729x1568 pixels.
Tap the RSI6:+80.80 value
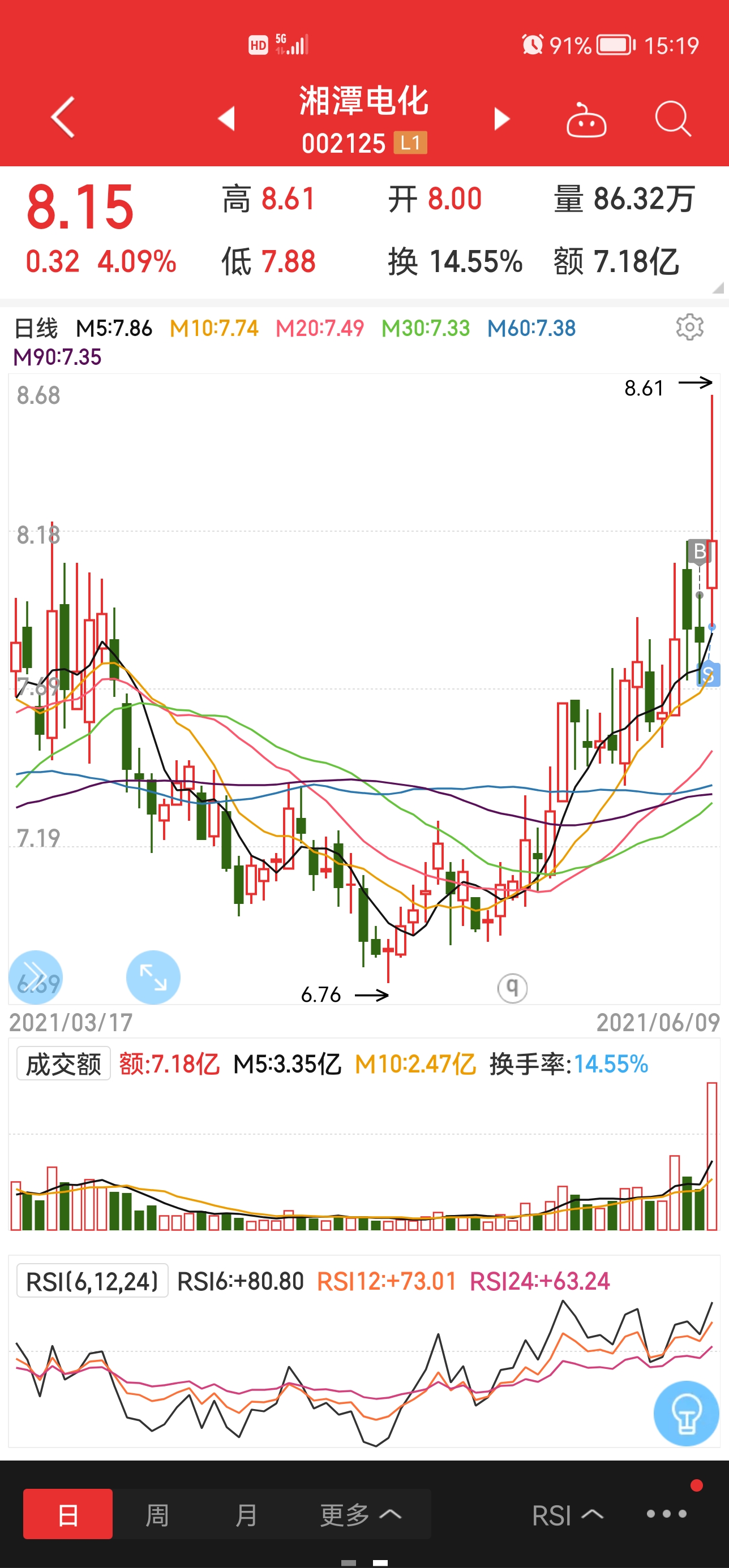pos(241,1281)
